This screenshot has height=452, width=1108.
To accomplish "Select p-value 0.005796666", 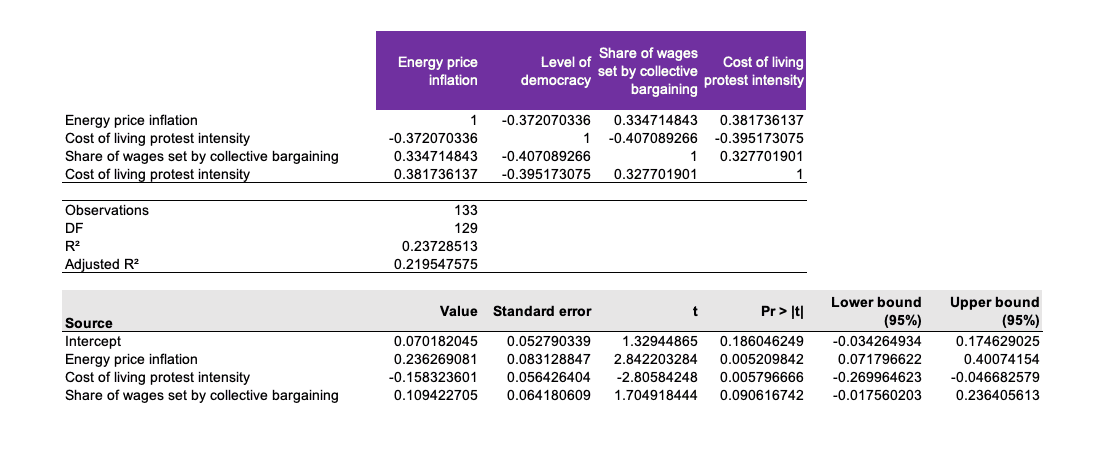I will click(x=762, y=378).
